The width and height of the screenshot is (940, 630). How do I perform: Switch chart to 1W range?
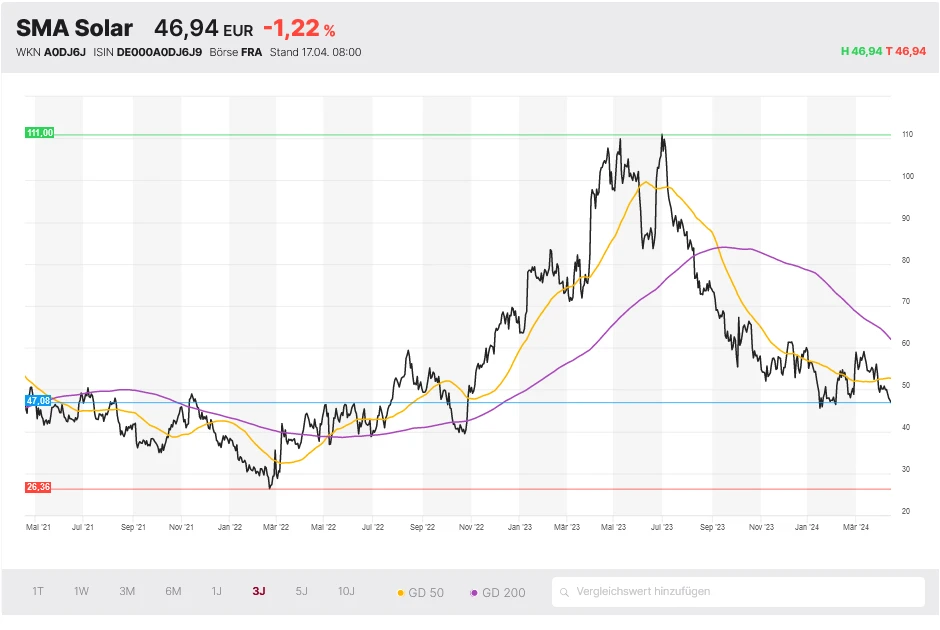click(x=81, y=591)
